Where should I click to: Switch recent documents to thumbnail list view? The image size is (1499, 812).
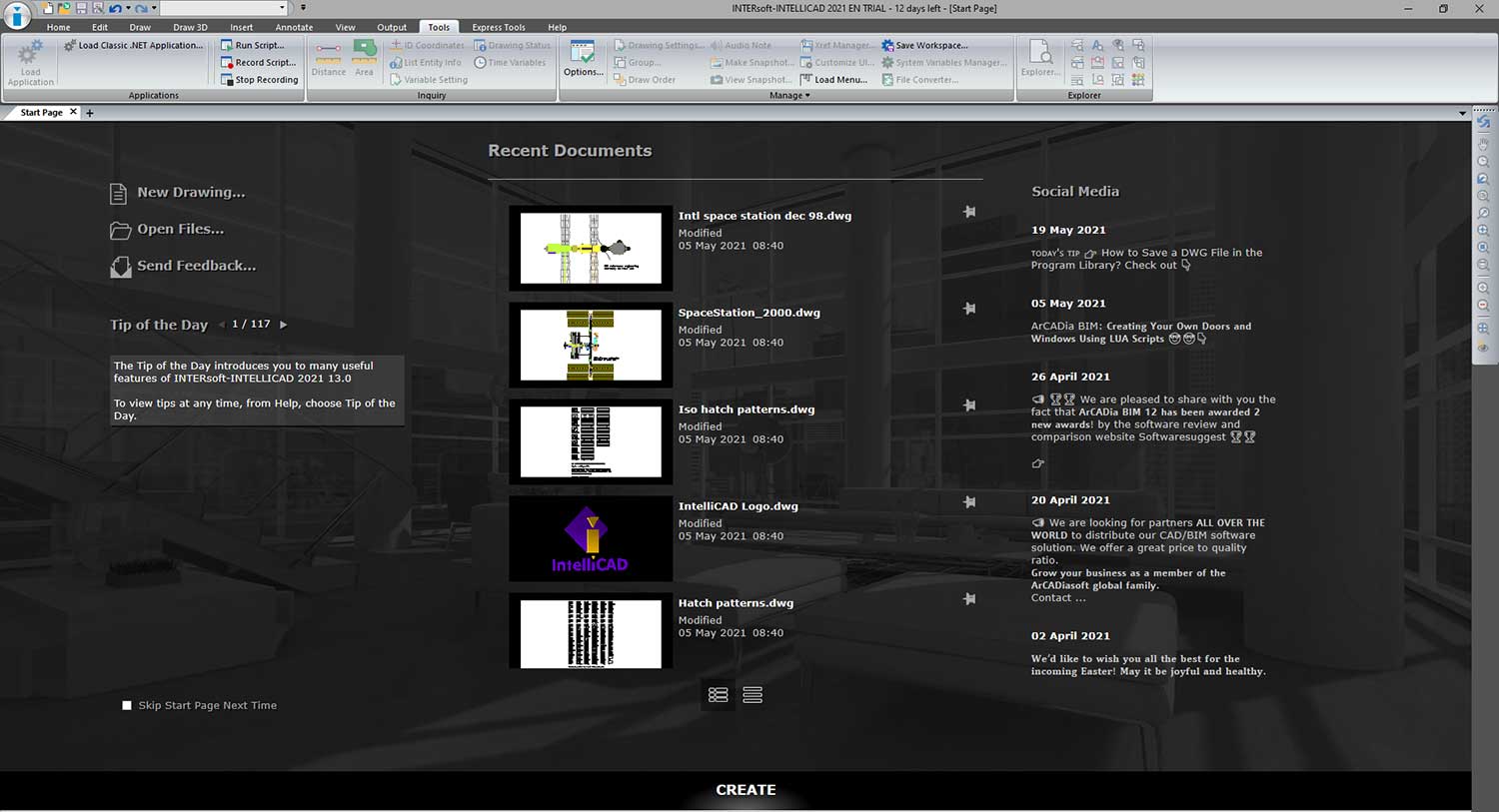(718, 695)
